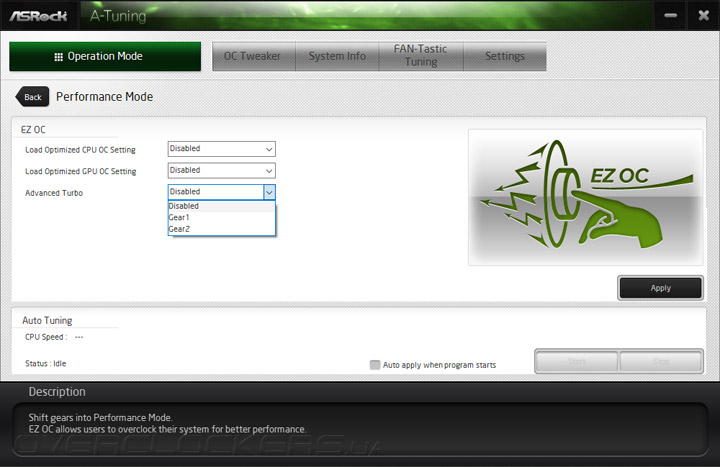Viewport: 720px width, 467px height.
Task: Click the ASRock logo
Action: tap(39, 16)
